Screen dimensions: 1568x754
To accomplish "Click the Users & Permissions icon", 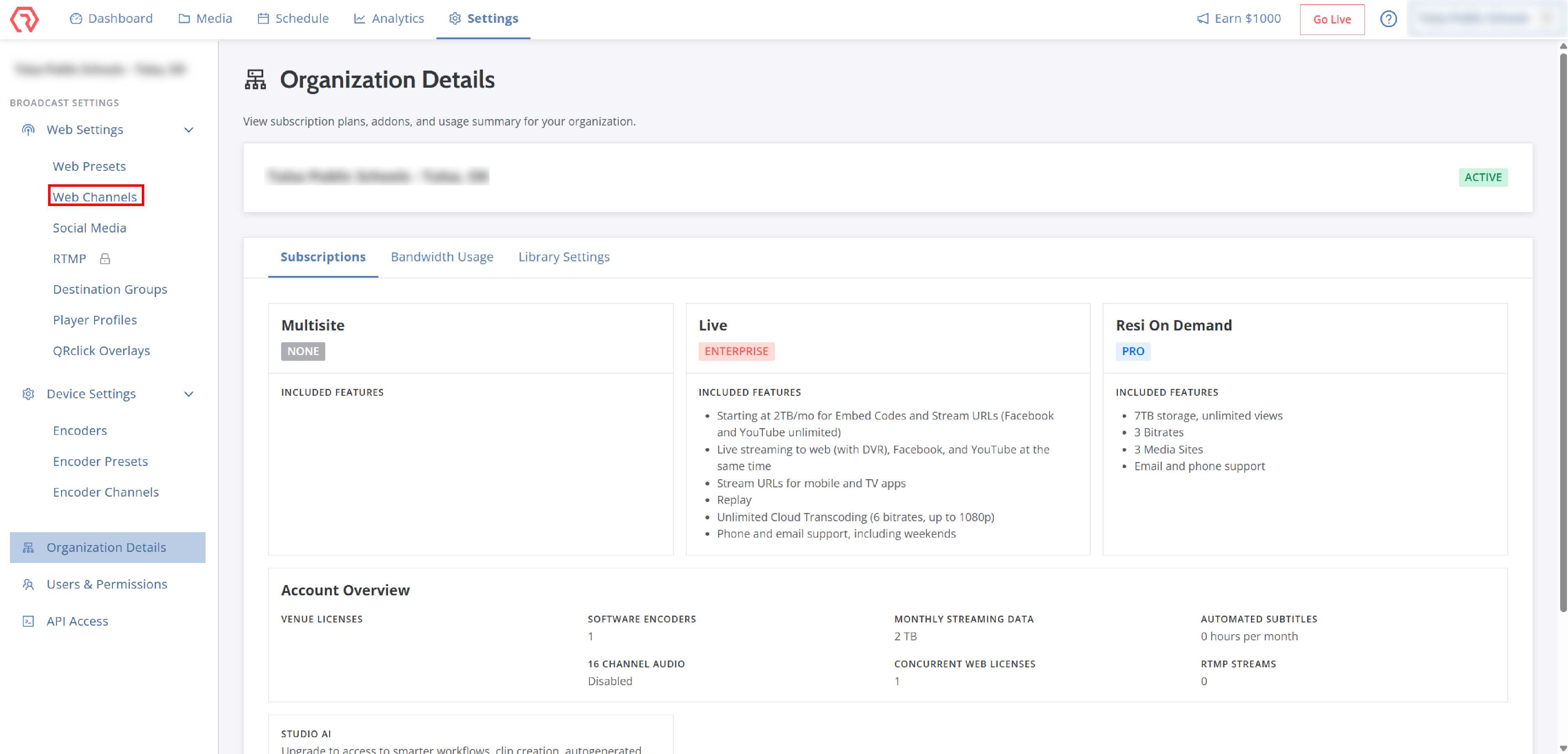I will click(x=28, y=585).
